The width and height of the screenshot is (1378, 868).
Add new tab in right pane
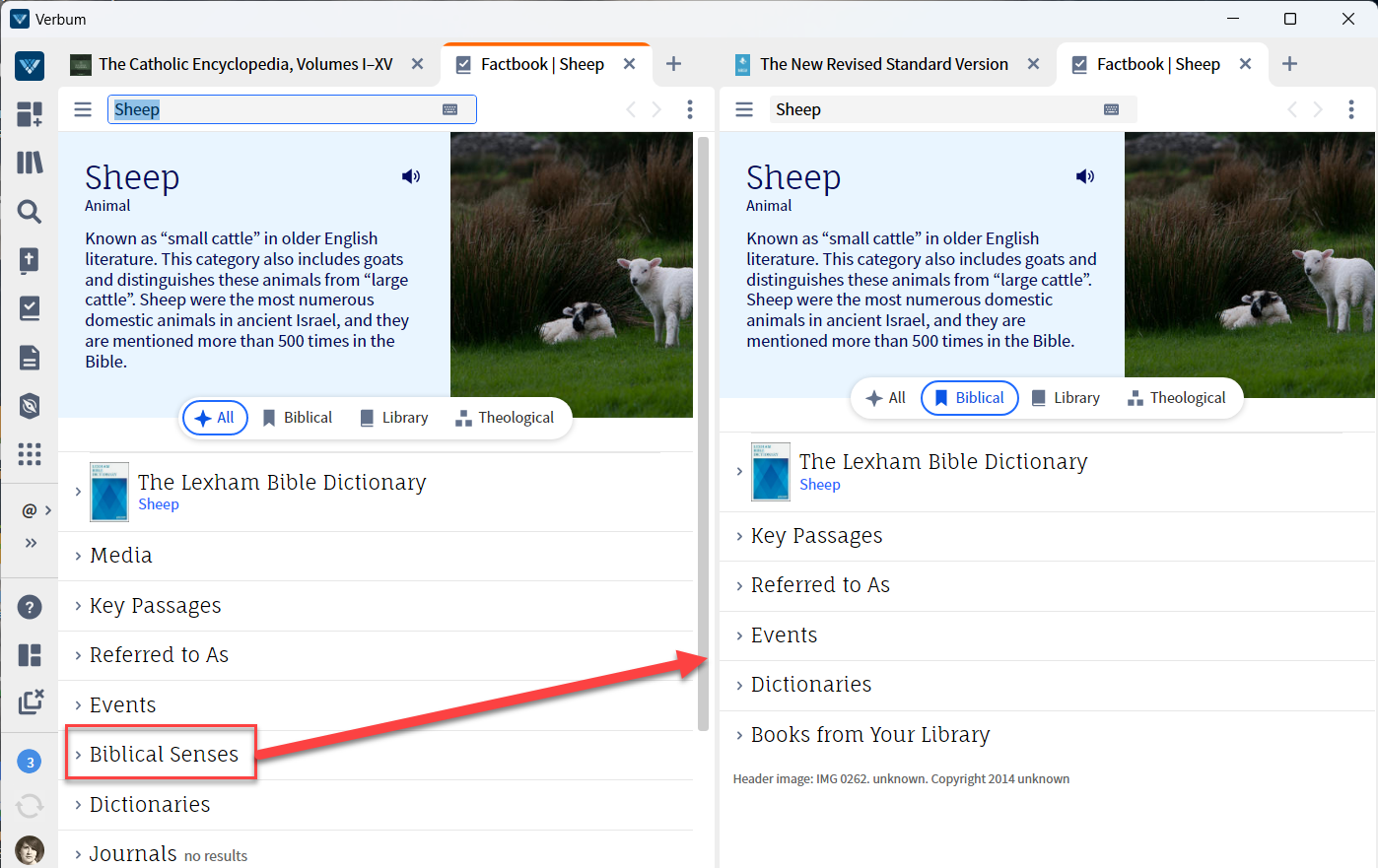tap(1289, 64)
